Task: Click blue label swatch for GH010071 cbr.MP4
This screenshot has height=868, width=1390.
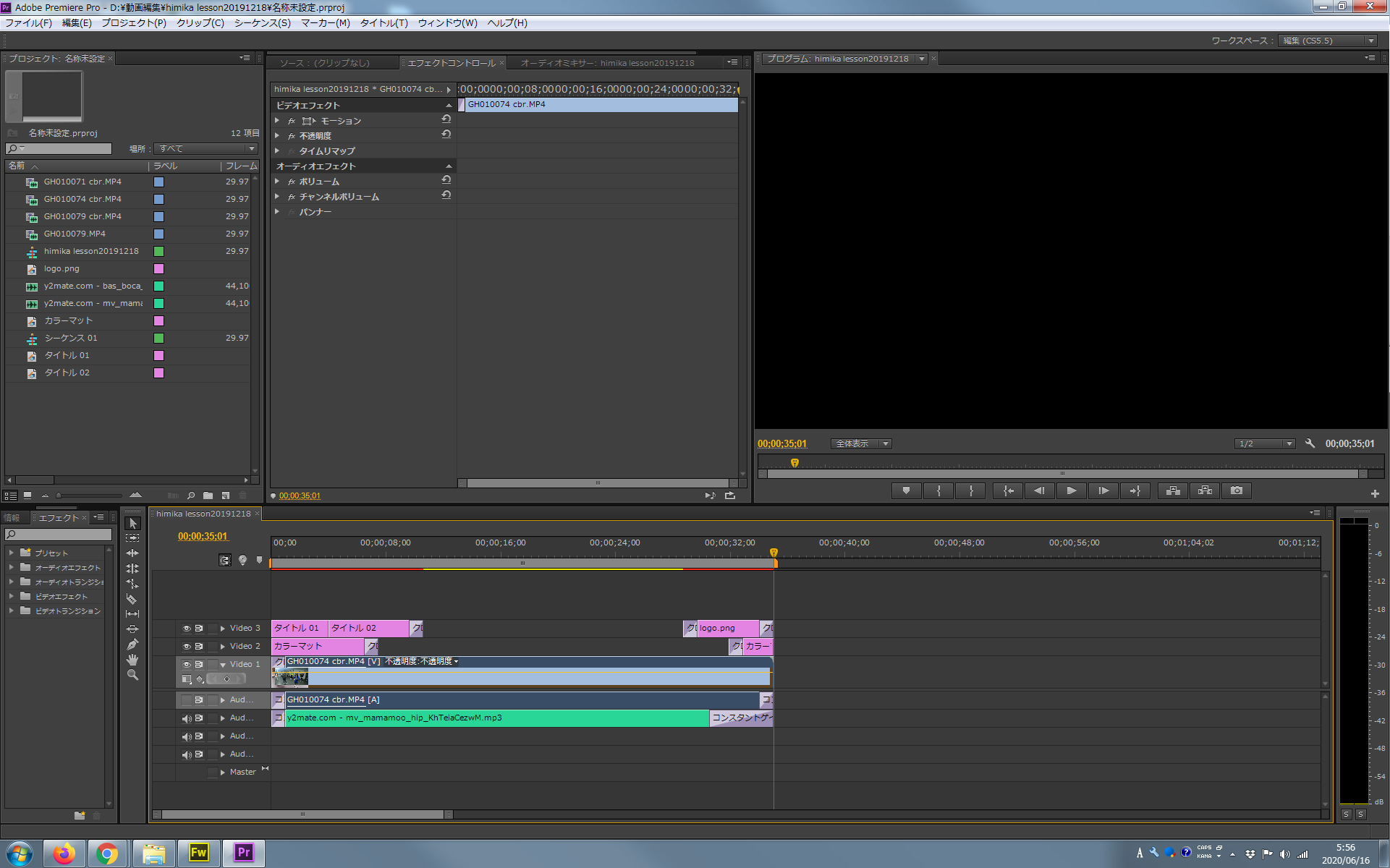Action: tap(158, 182)
